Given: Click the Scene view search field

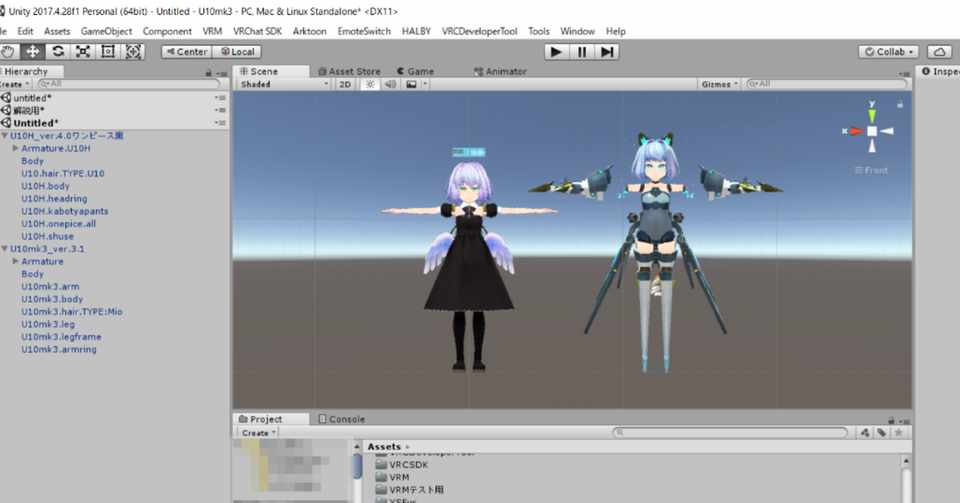Looking at the screenshot, I should (x=826, y=84).
